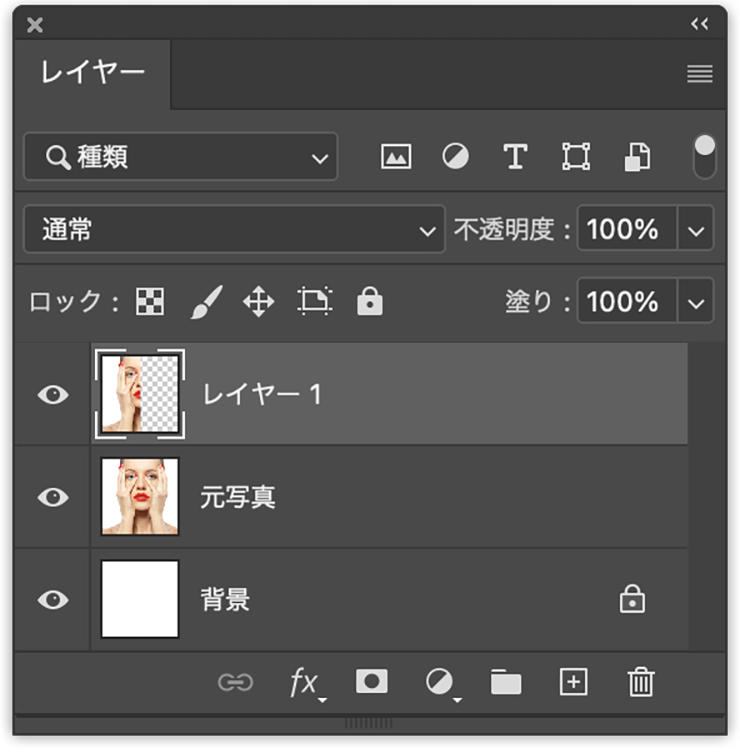Delete layer with trash icon
The image size is (740, 753).
tap(640, 682)
